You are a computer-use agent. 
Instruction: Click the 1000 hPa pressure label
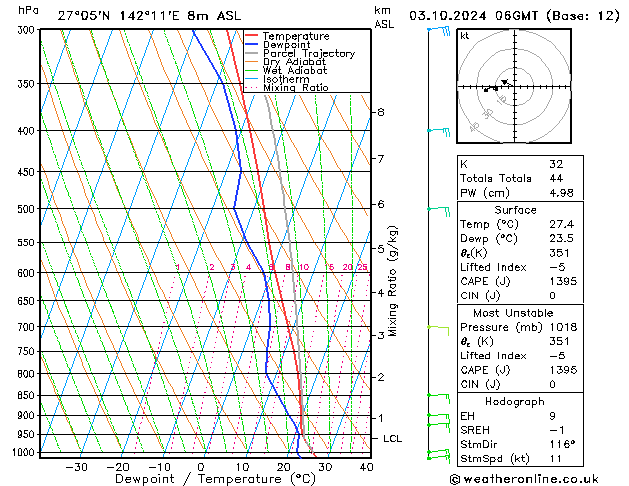[26, 452]
